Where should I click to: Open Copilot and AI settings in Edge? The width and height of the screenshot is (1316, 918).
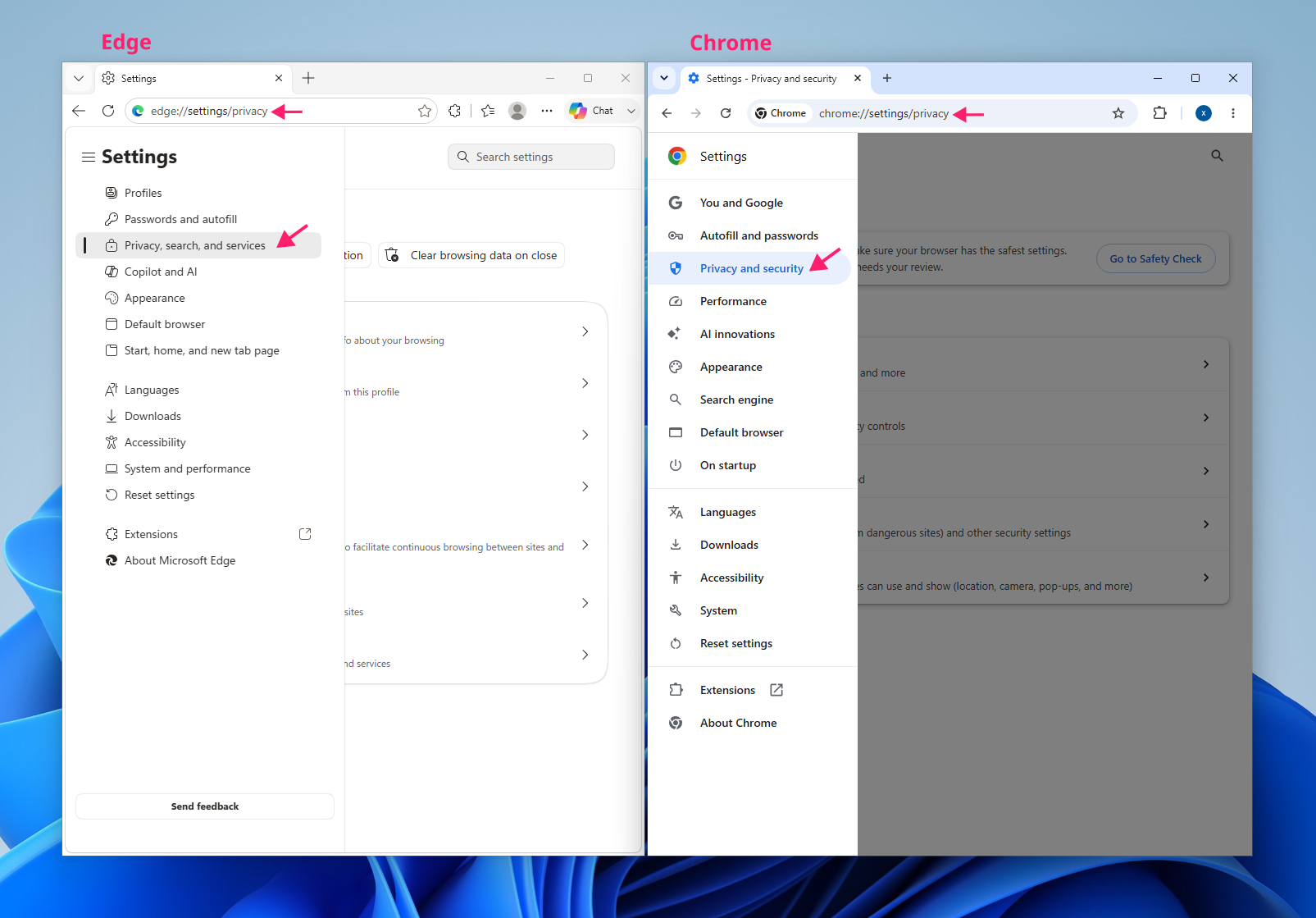[x=198, y=272]
